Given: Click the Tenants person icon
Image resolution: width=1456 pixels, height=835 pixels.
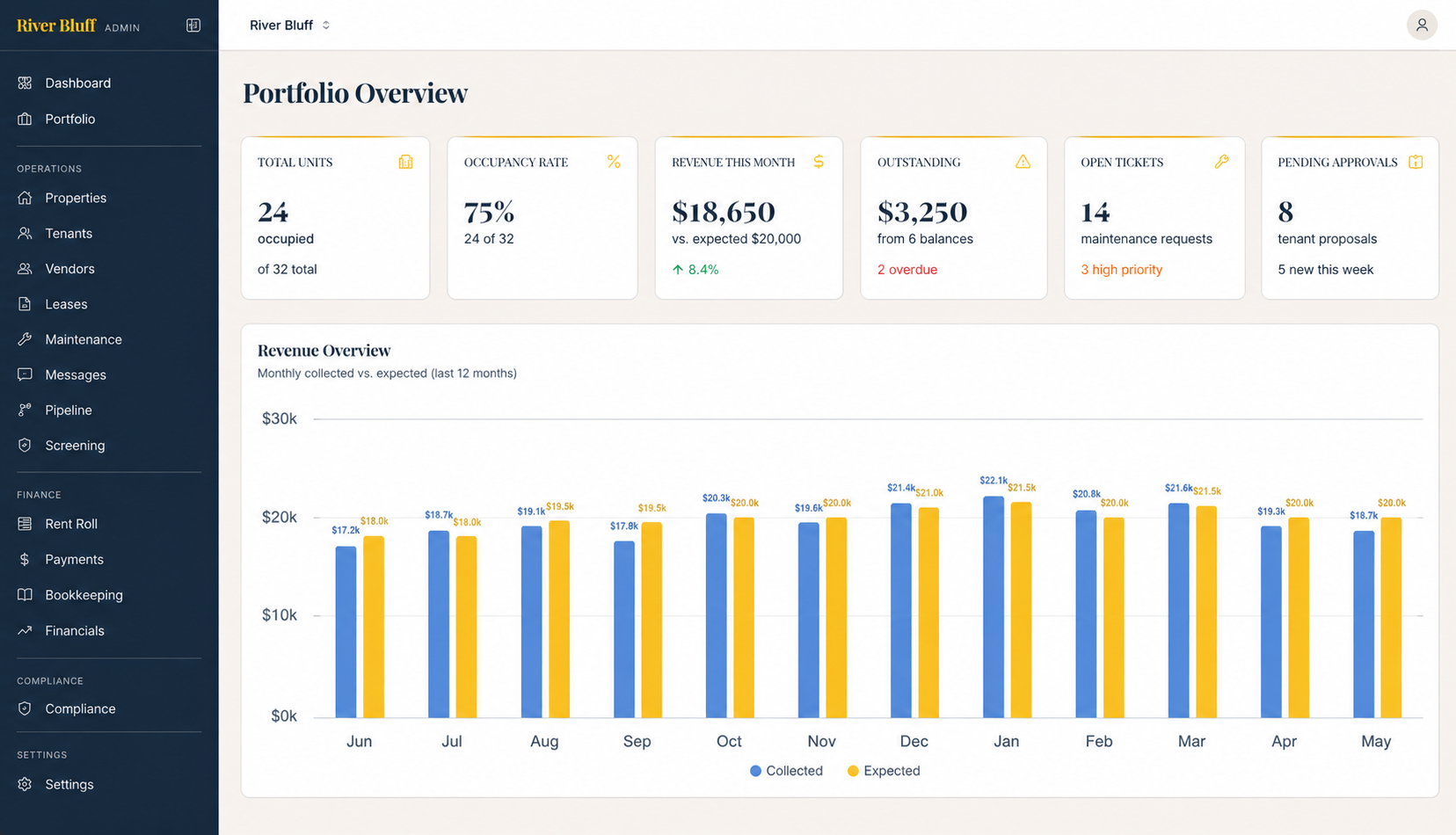Looking at the screenshot, I should point(25,233).
